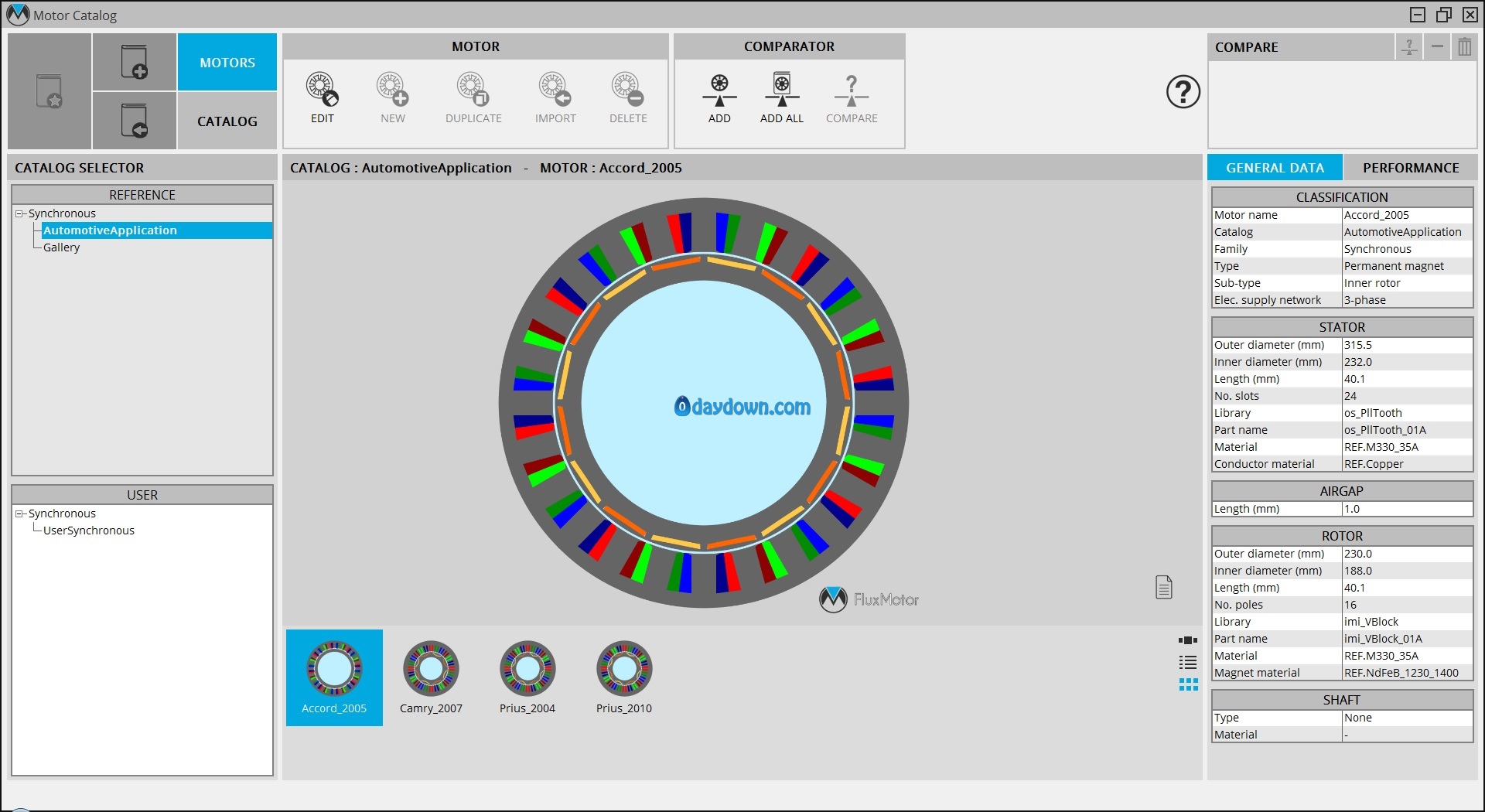Collapse Synchronous node in REFERENCE tree

(x=20, y=213)
